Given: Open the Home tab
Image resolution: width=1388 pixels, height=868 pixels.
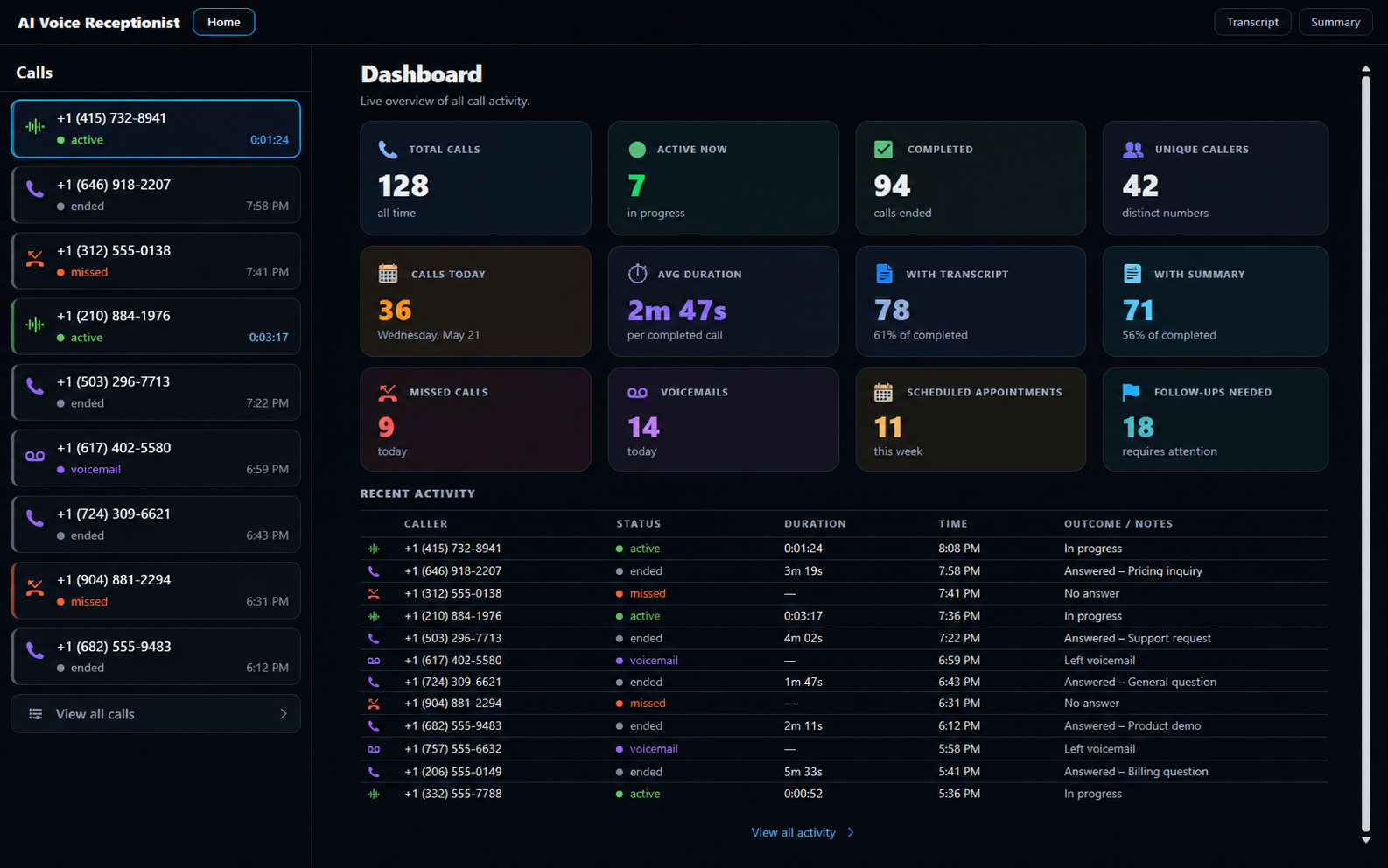Looking at the screenshot, I should click(224, 22).
